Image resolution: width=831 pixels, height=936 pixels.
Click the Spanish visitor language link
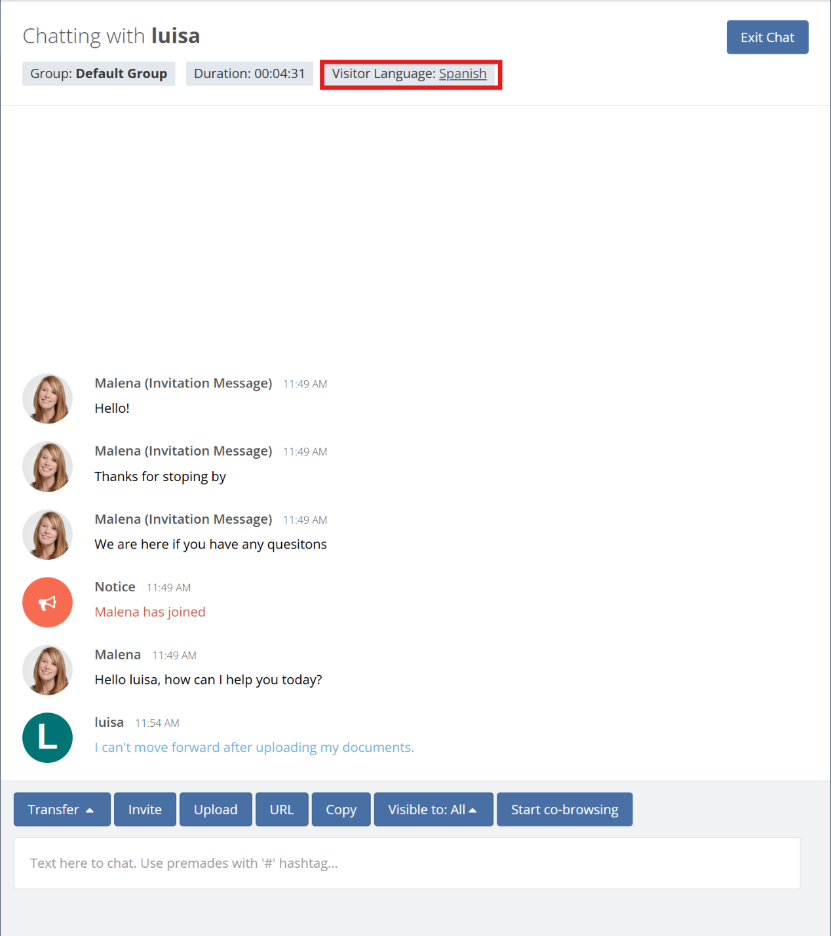click(462, 74)
